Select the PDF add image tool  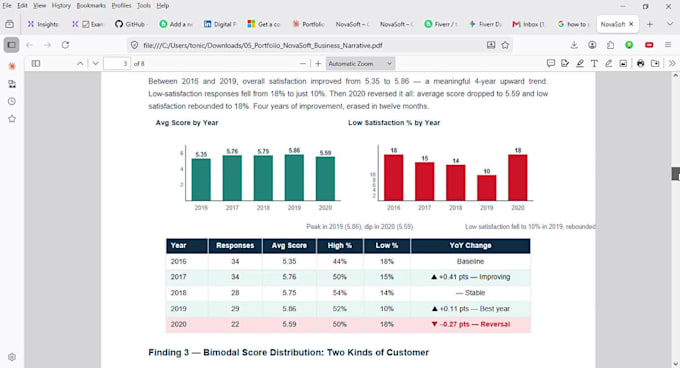pos(623,64)
